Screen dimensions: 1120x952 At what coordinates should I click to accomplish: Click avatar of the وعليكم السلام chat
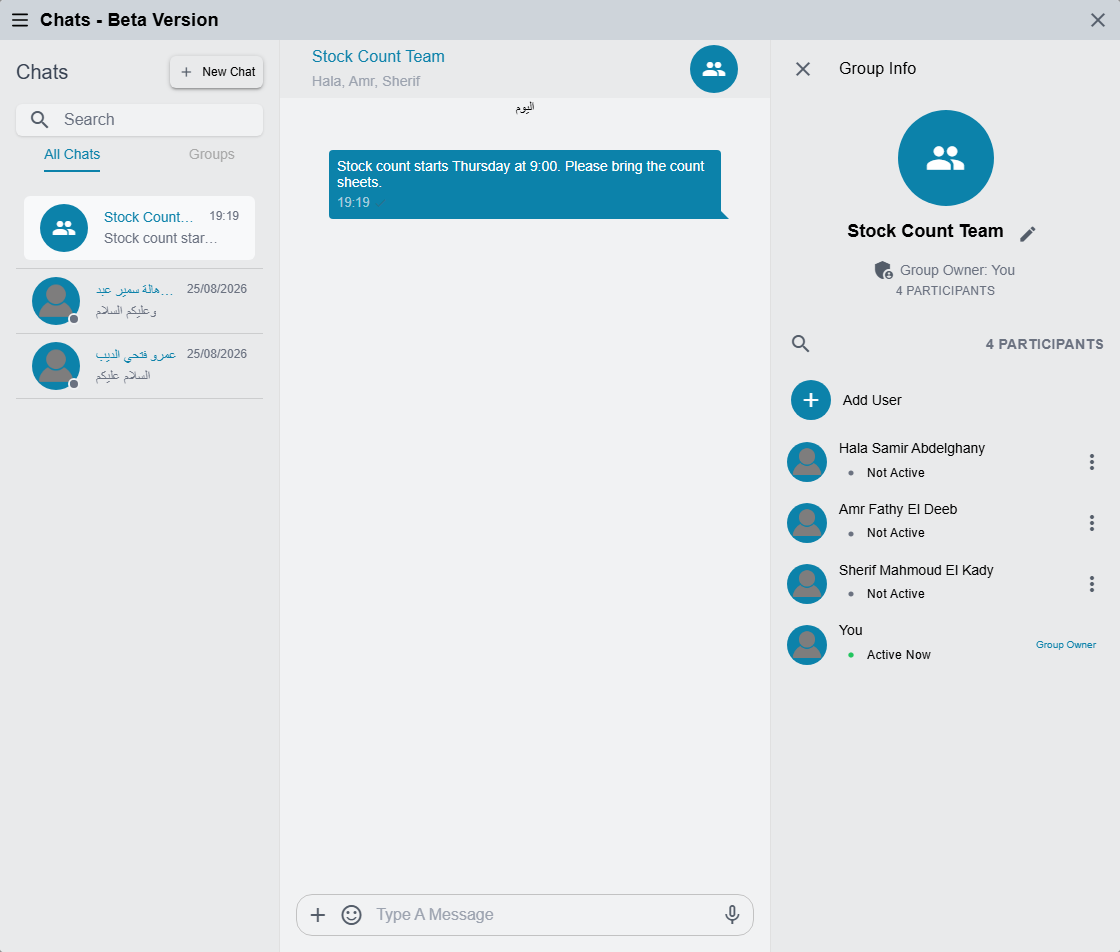(x=56, y=301)
